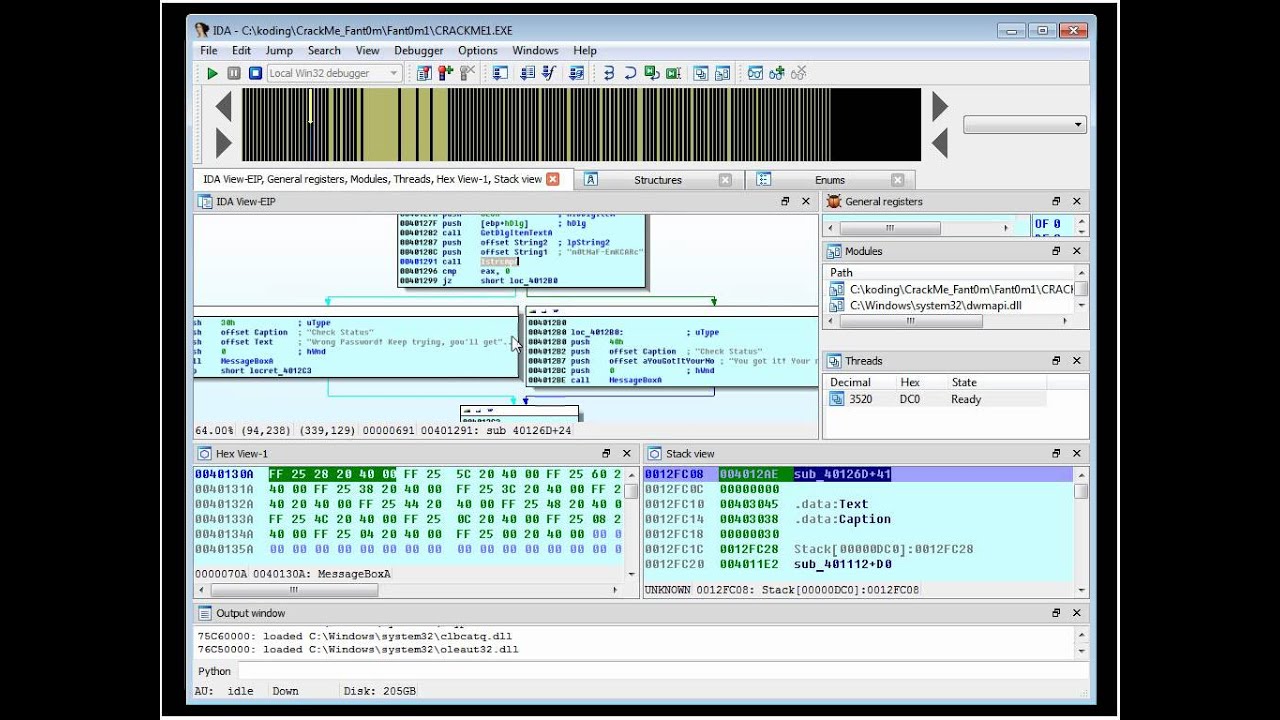Click the delete watch icon
Screen dimensions: 1280x720
798,73
